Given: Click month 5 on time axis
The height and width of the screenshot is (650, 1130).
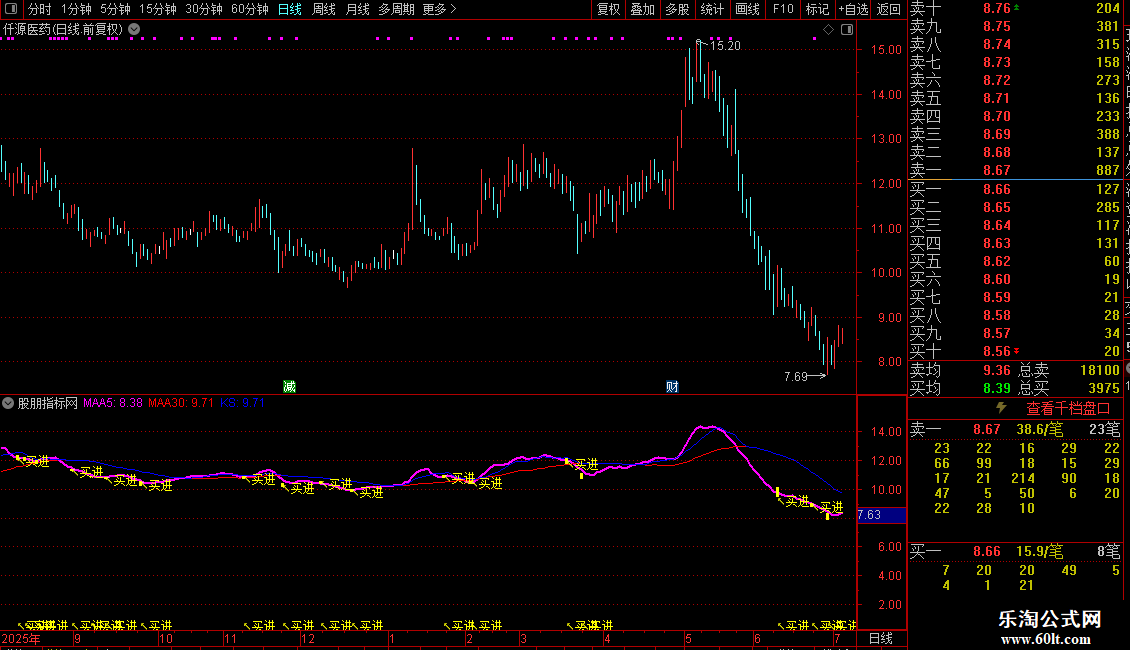Looking at the screenshot, I should (688, 639).
